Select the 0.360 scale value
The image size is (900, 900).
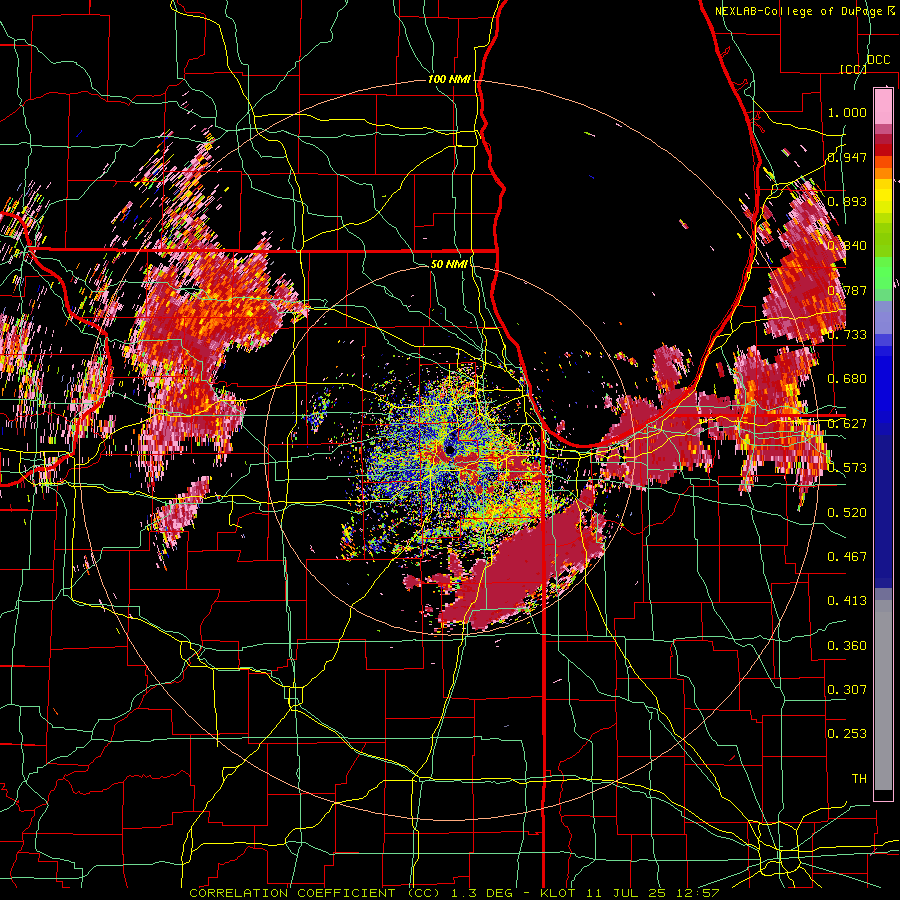click(x=847, y=646)
